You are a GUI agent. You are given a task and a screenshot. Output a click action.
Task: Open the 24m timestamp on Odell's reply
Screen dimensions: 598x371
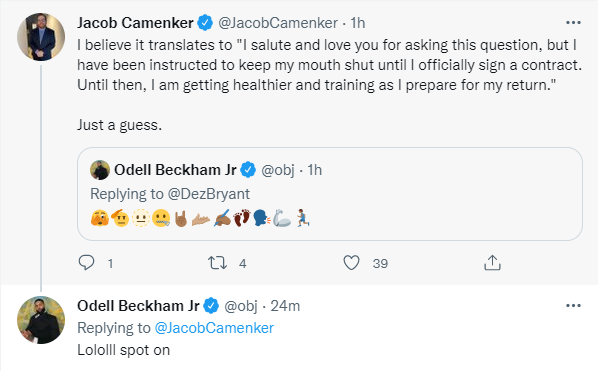click(x=285, y=306)
